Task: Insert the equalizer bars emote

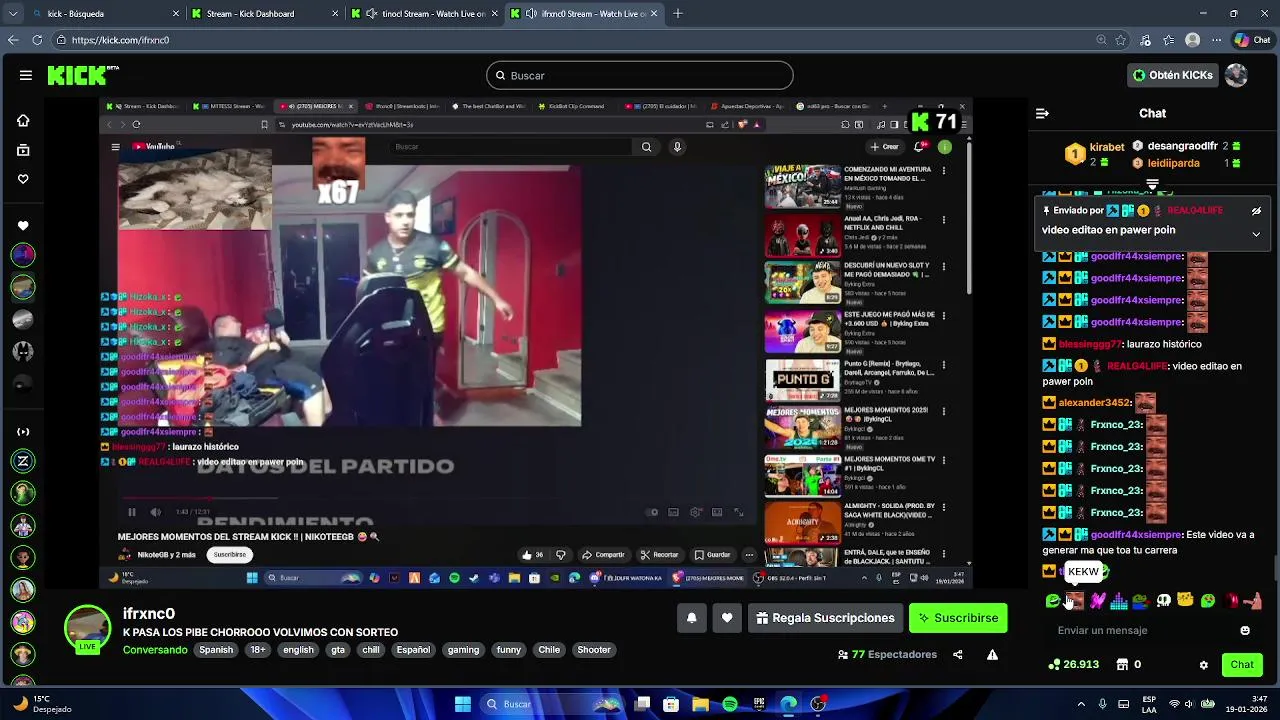Action: point(1119,601)
